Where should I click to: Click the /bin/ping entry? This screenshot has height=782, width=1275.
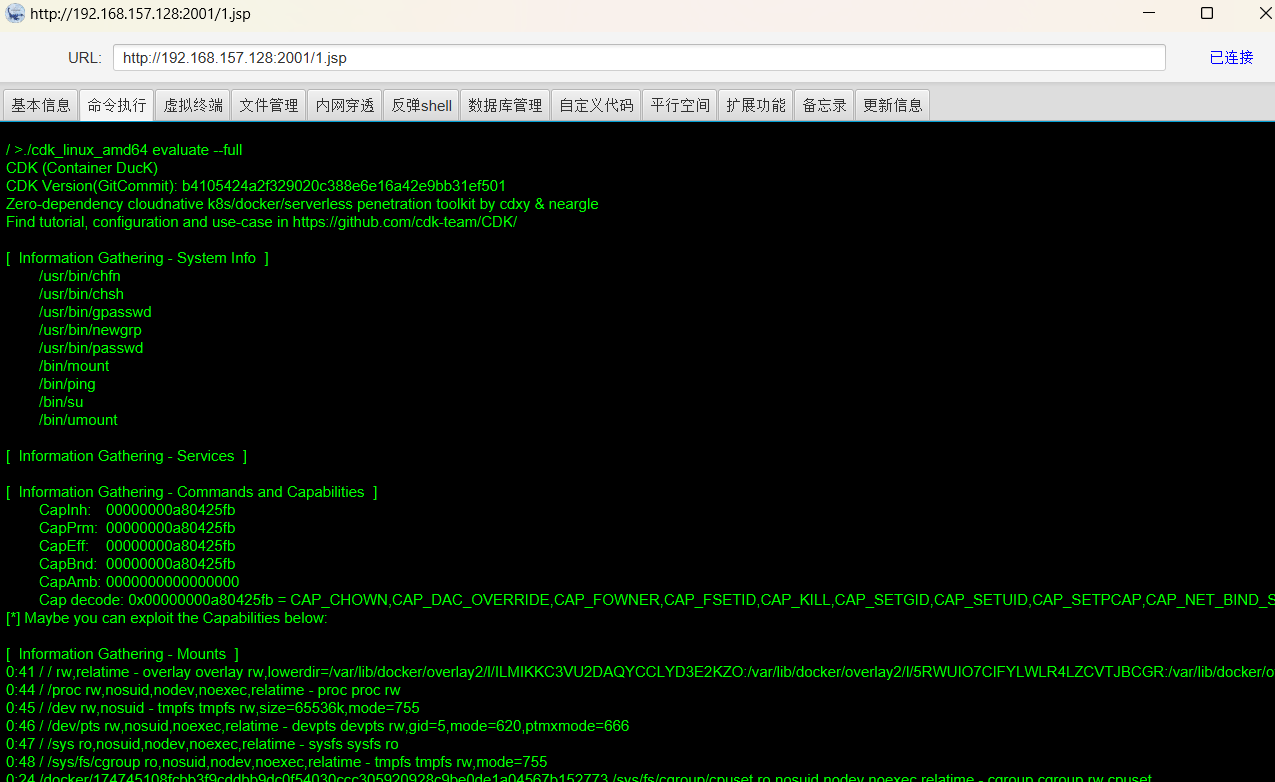67,384
